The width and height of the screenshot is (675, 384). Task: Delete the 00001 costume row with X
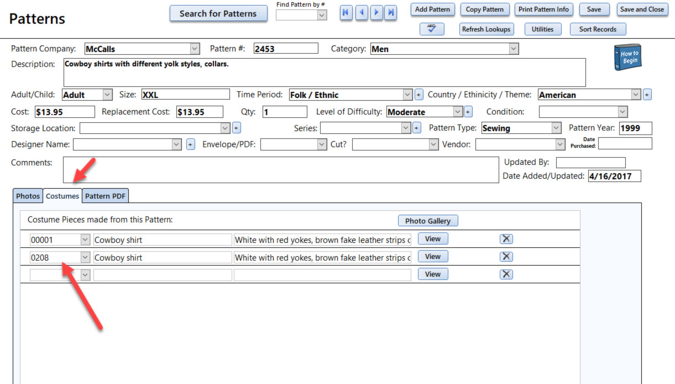[x=506, y=239]
